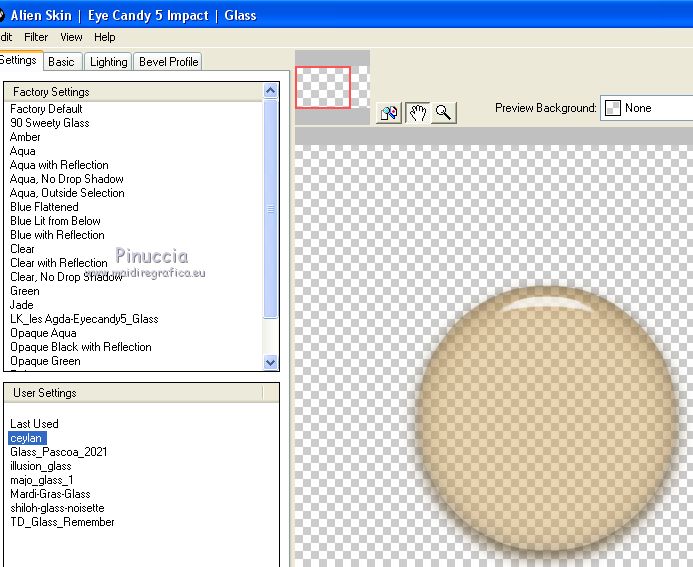Pick the Blue Flattened preset
The image size is (693, 567).
pos(44,207)
